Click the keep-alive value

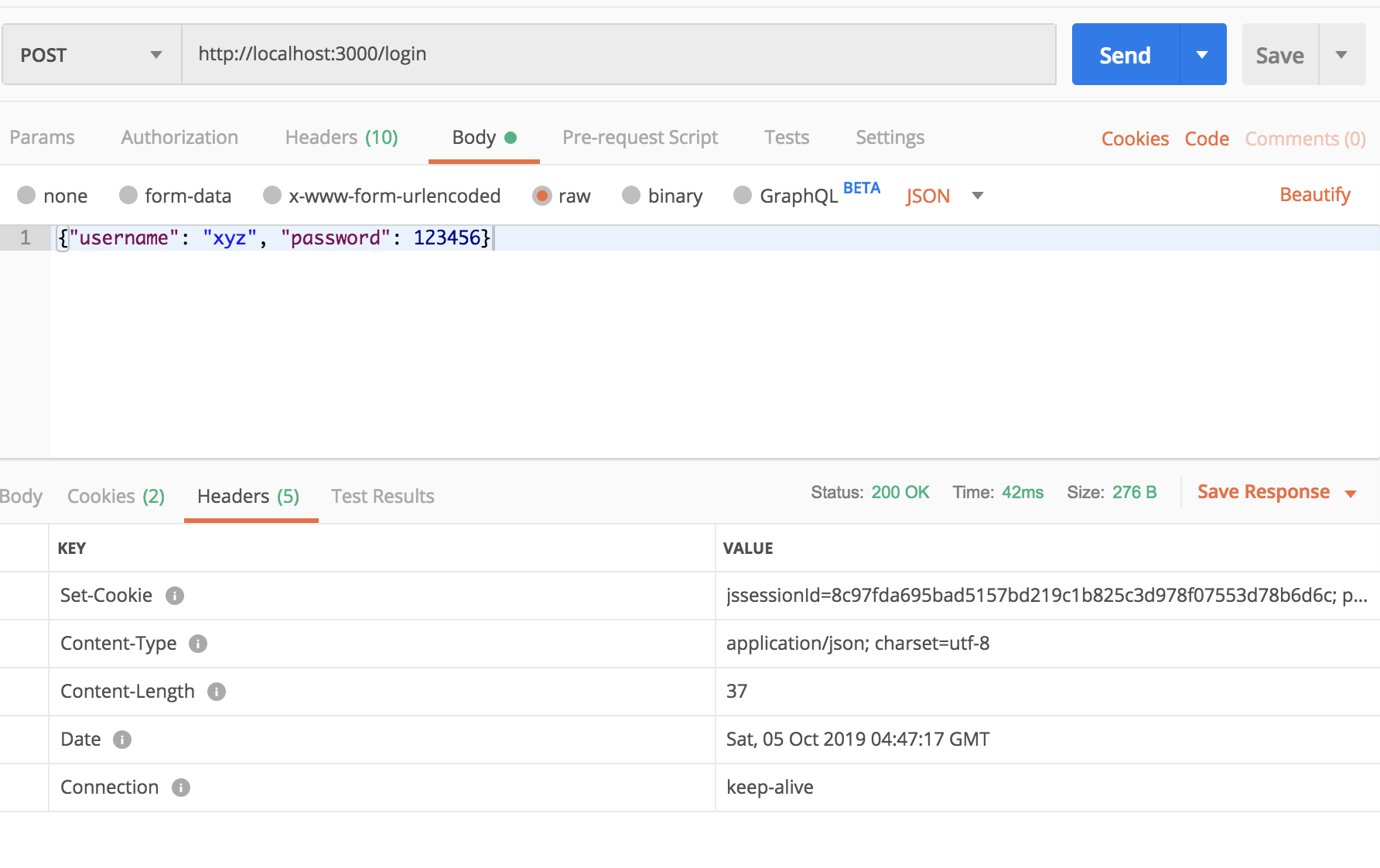[770, 788]
